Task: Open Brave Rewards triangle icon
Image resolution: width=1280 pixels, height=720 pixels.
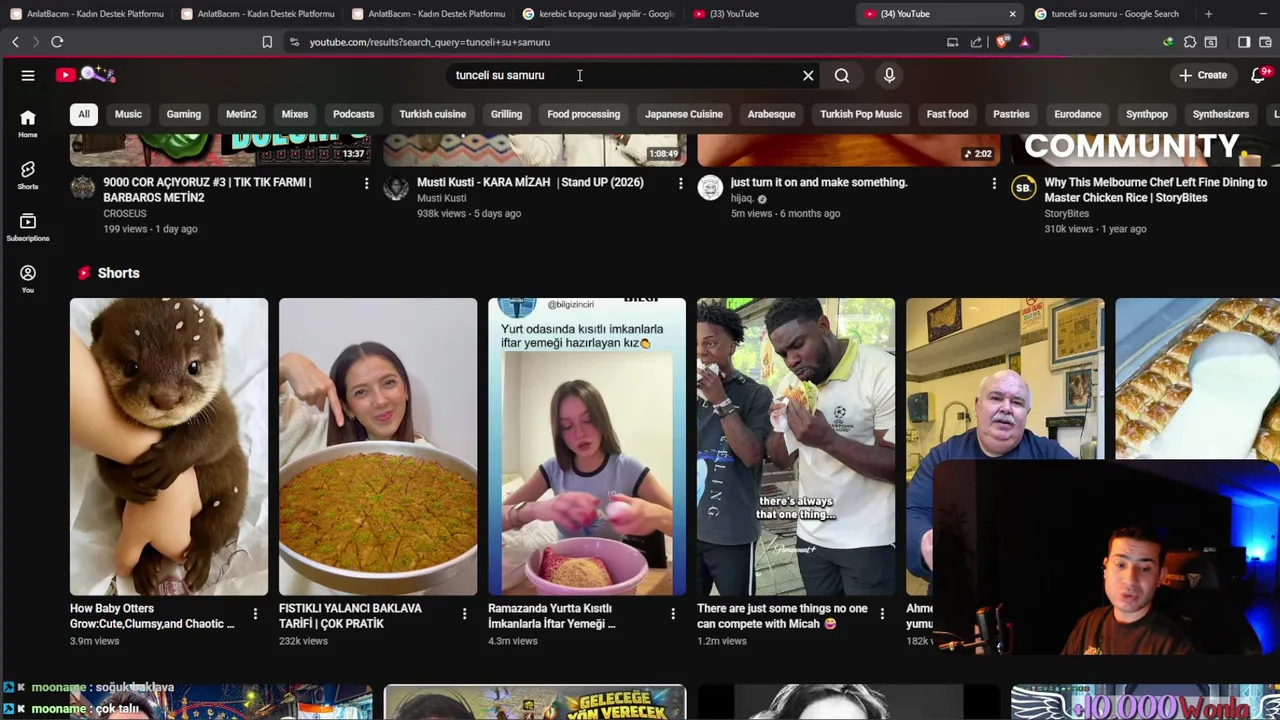Action: tap(1024, 42)
